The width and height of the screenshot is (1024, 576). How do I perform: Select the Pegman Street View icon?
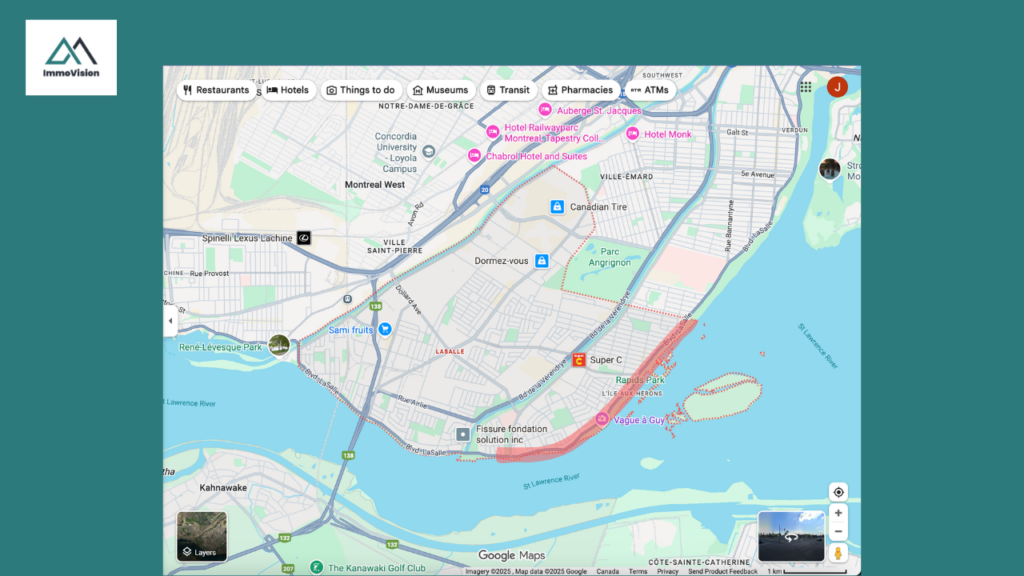pyautogui.click(x=838, y=552)
